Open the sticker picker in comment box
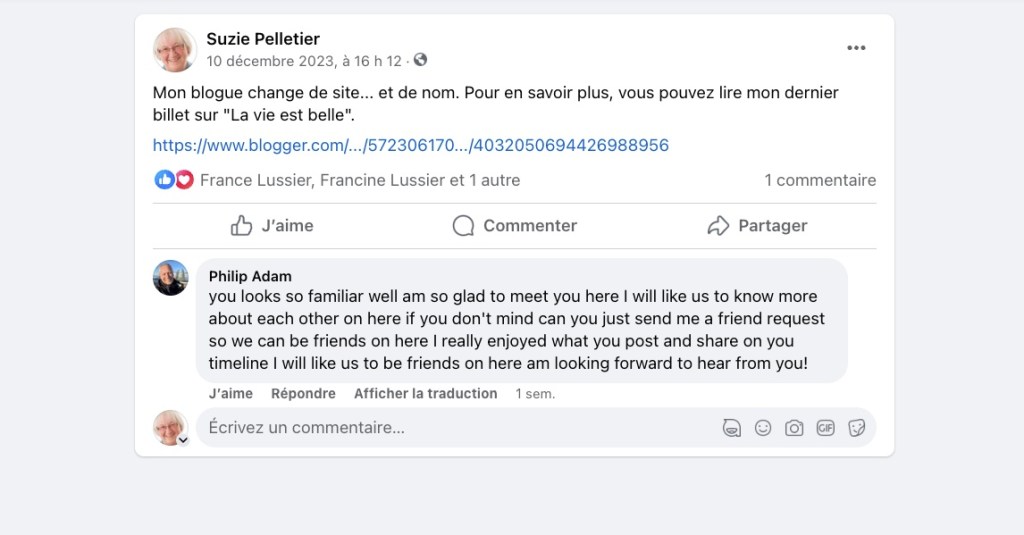This screenshot has width=1024, height=535. (x=856, y=428)
